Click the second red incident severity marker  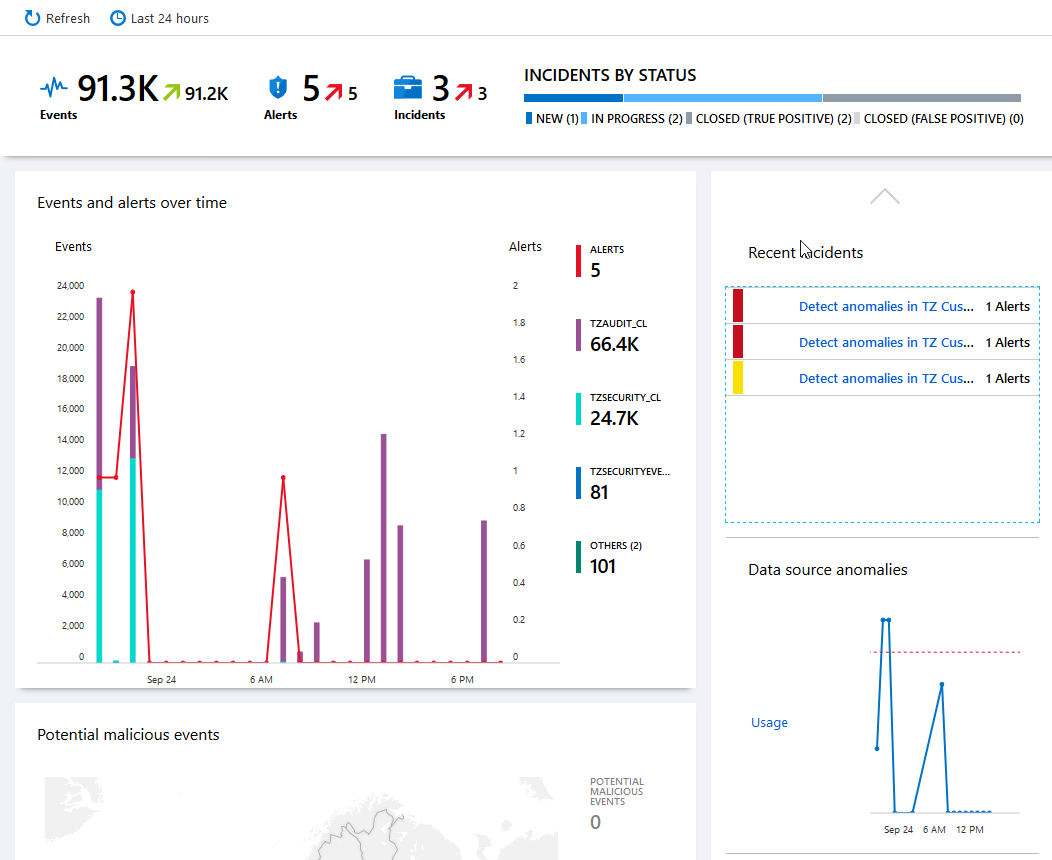(738, 342)
